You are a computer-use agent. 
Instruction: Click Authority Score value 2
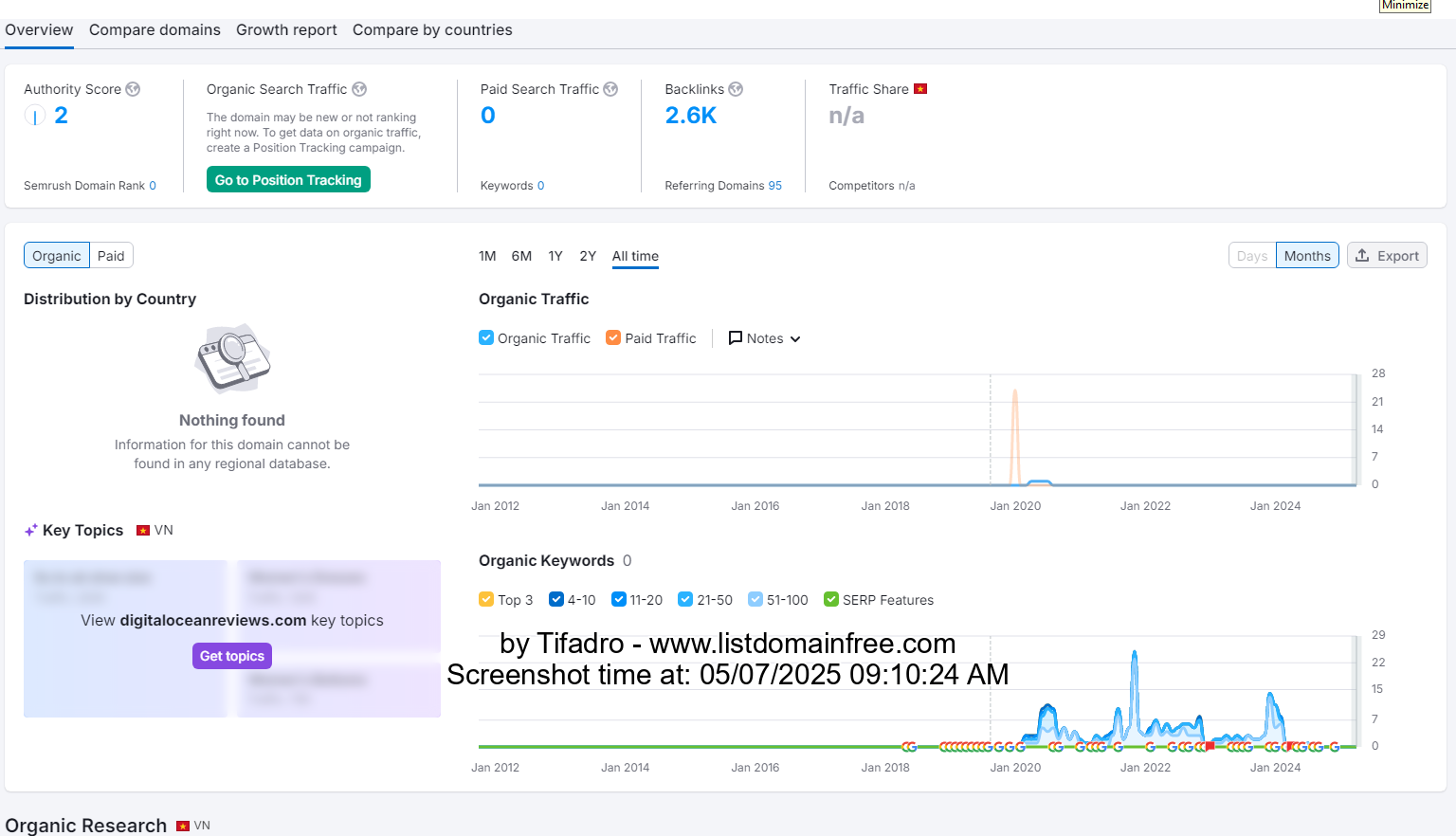coord(61,116)
